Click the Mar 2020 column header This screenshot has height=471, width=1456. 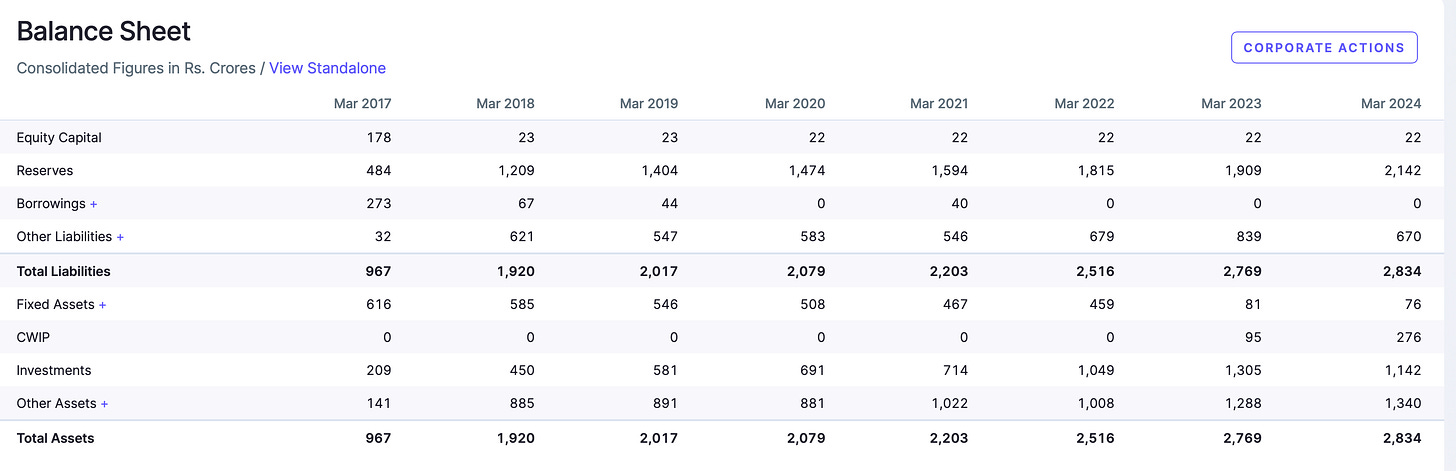pyautogui.click(x=795, y=103)
